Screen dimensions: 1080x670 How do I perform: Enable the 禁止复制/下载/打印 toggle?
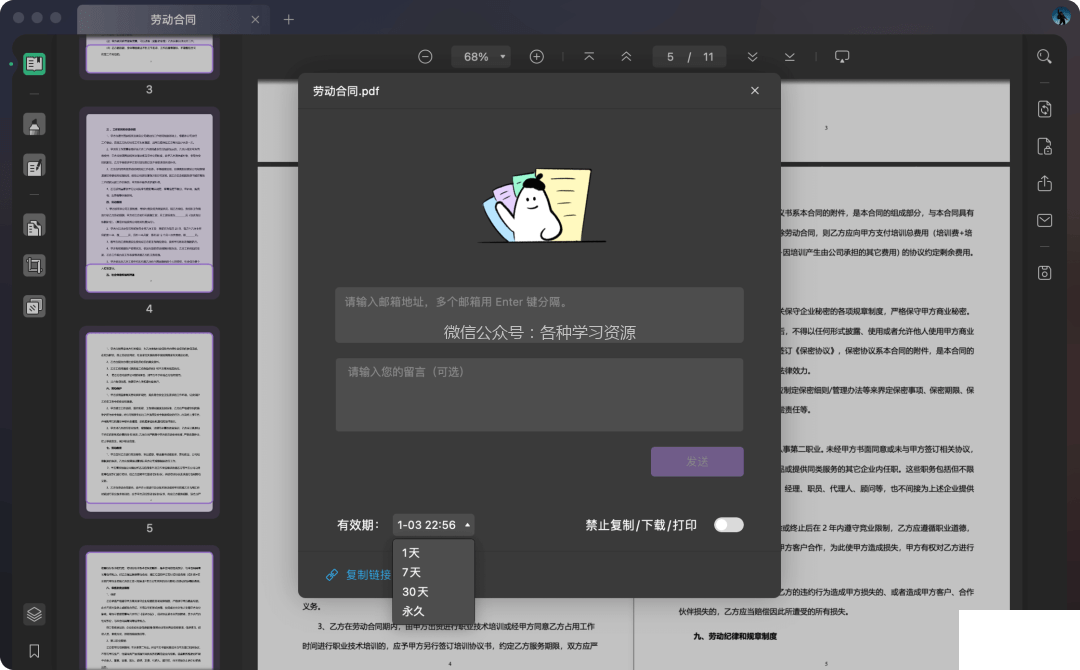click(x=728, y=524)
